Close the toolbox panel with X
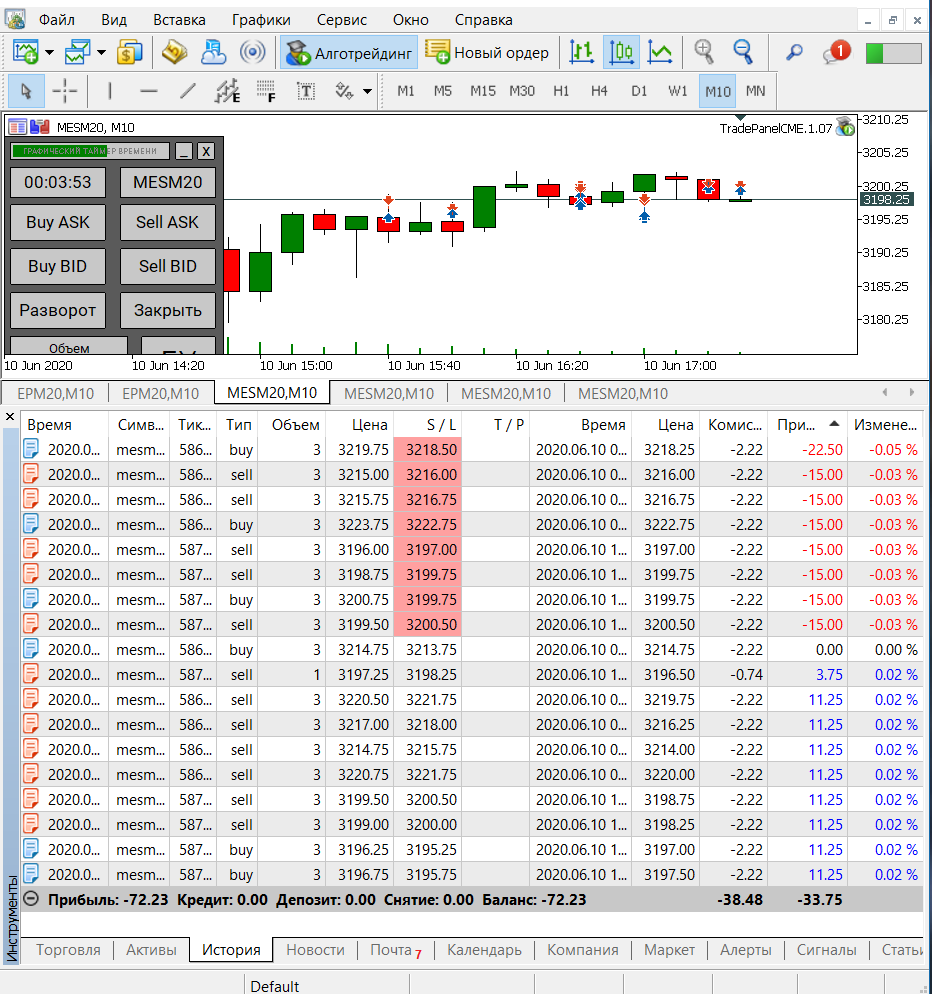This screenshot has height=994, width=932. point(10,417)
